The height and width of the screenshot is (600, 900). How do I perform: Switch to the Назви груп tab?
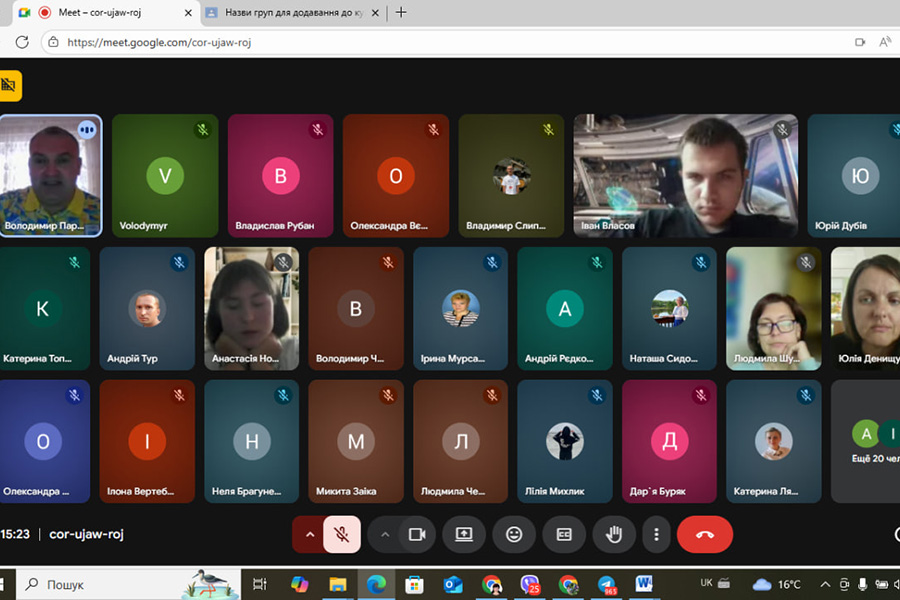click(293, 13)
